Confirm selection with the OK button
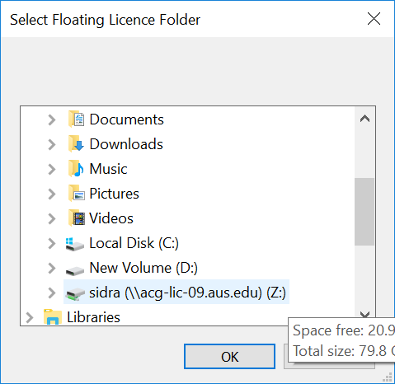The image size is (396, 384). (230, 357)
